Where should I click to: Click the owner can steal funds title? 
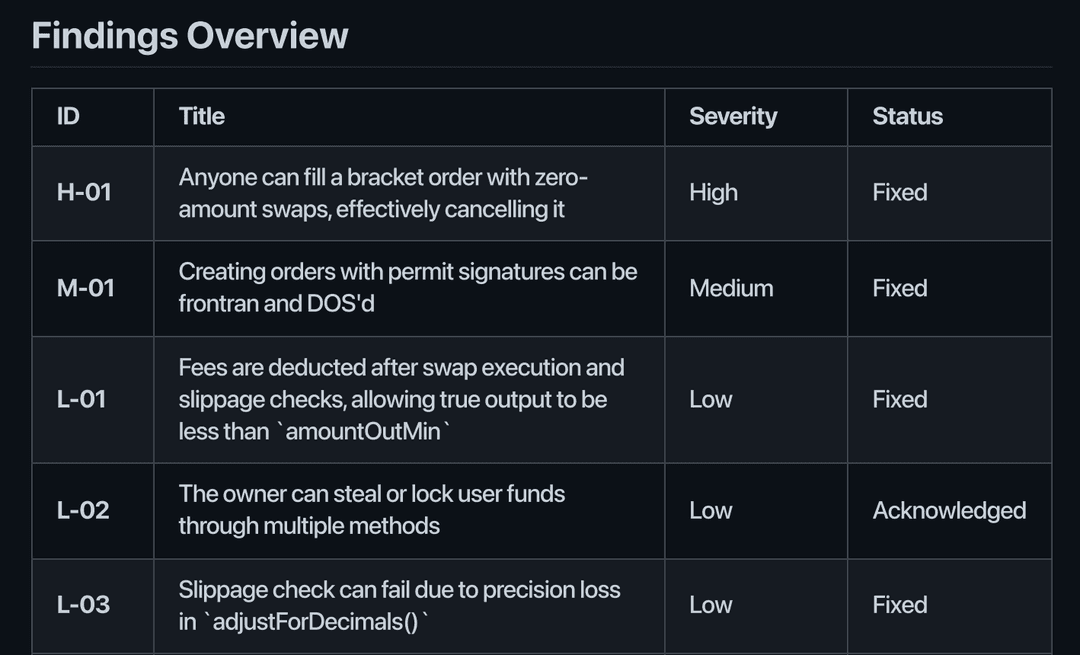371,509
